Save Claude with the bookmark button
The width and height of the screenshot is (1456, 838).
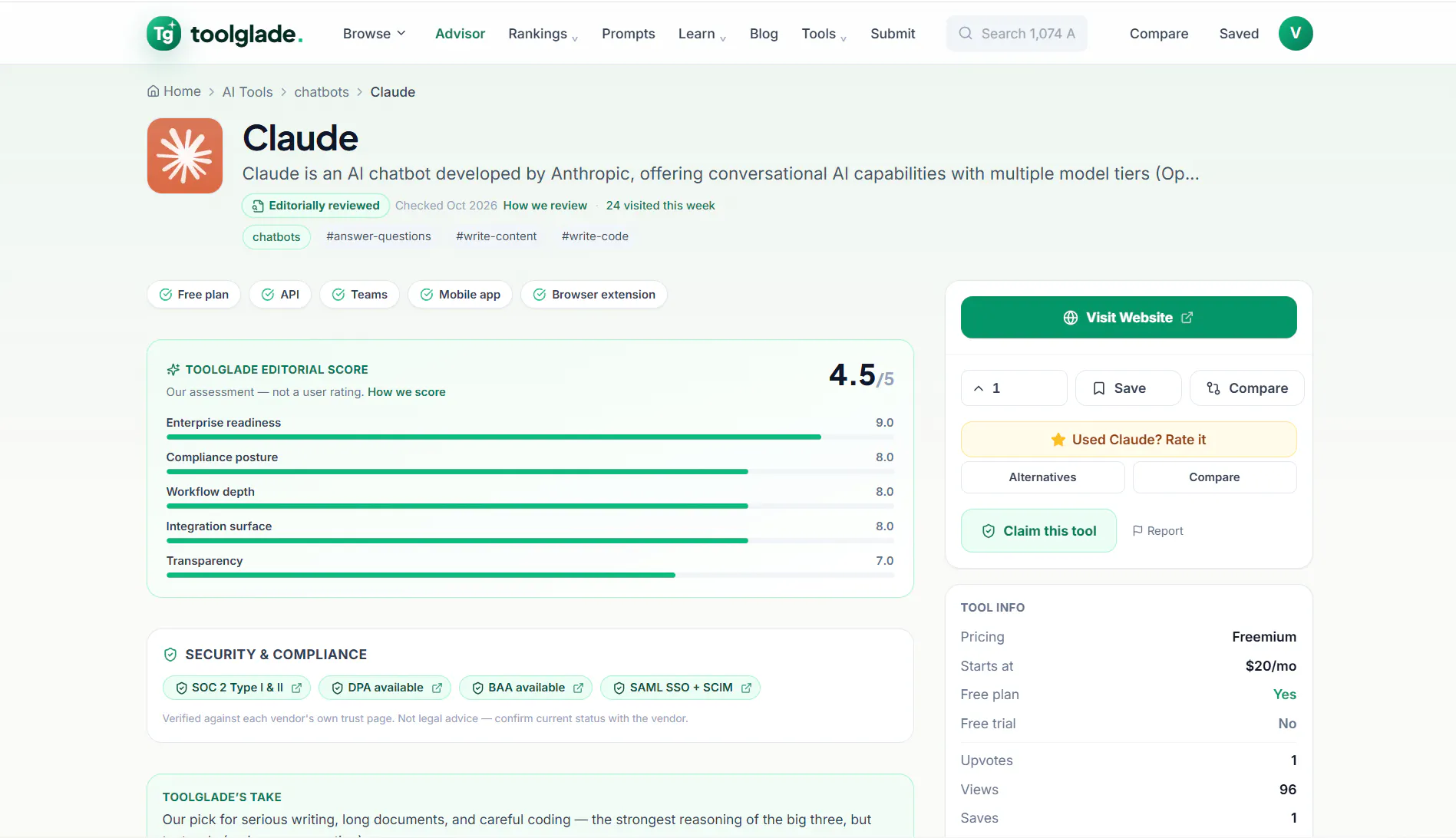[x=1128, y=388]
